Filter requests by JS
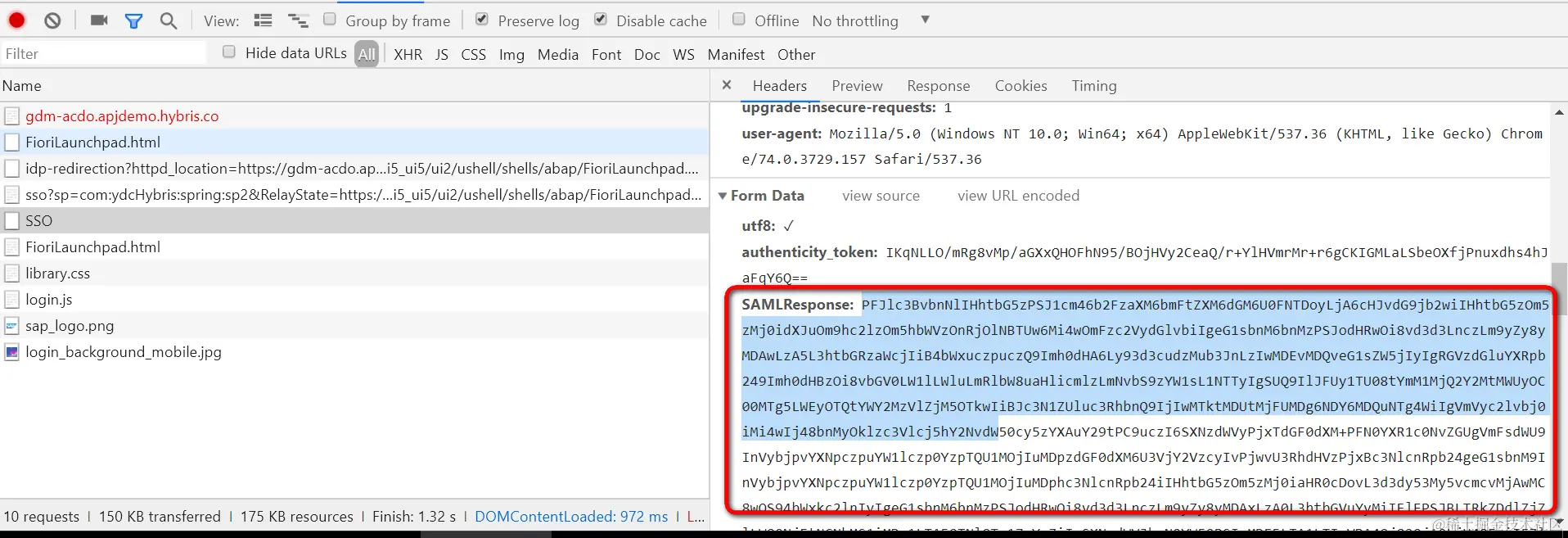The image size is (1568, 538). click(442, 54)
